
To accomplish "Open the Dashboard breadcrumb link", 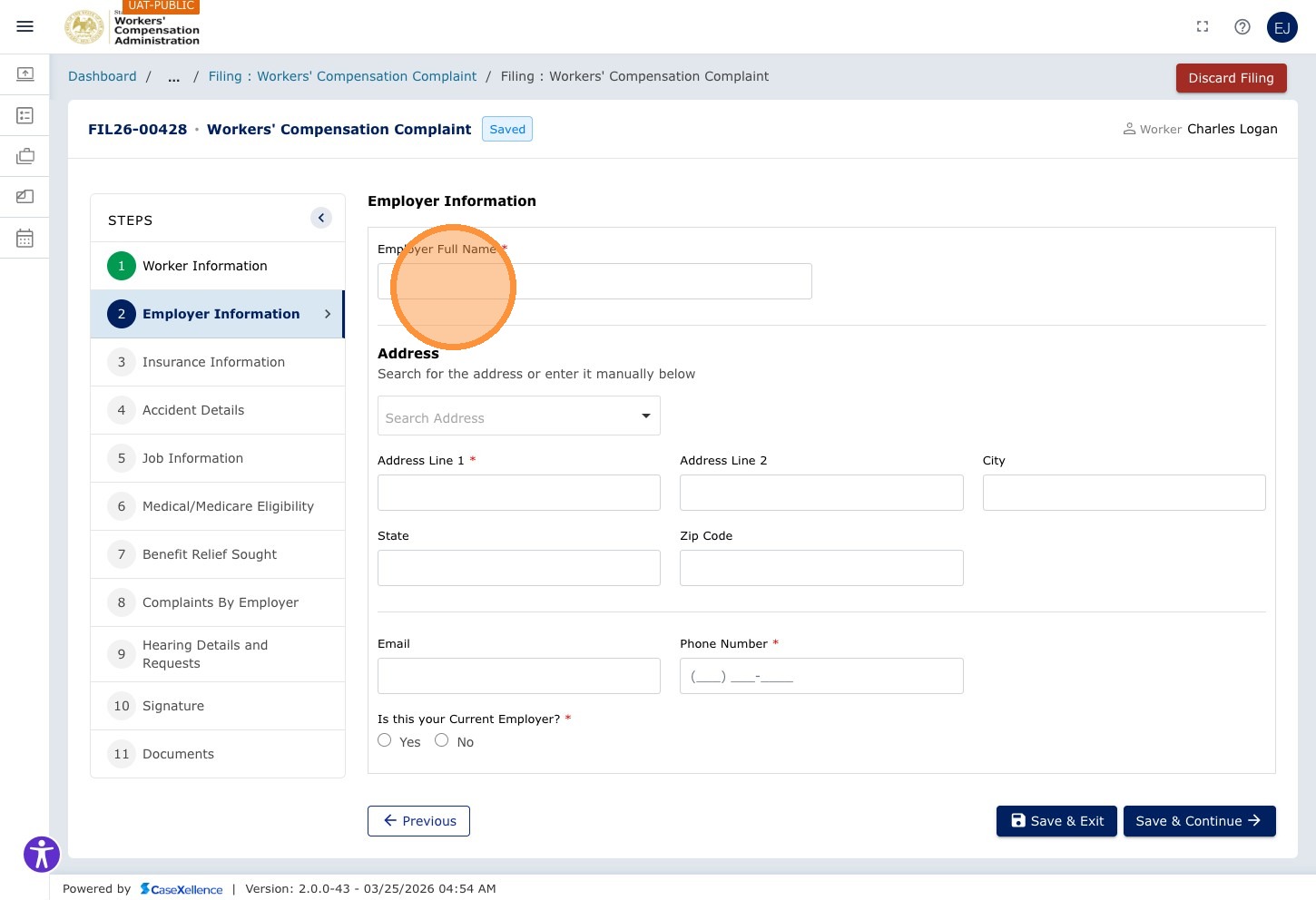I will click(x=103, y=77).
